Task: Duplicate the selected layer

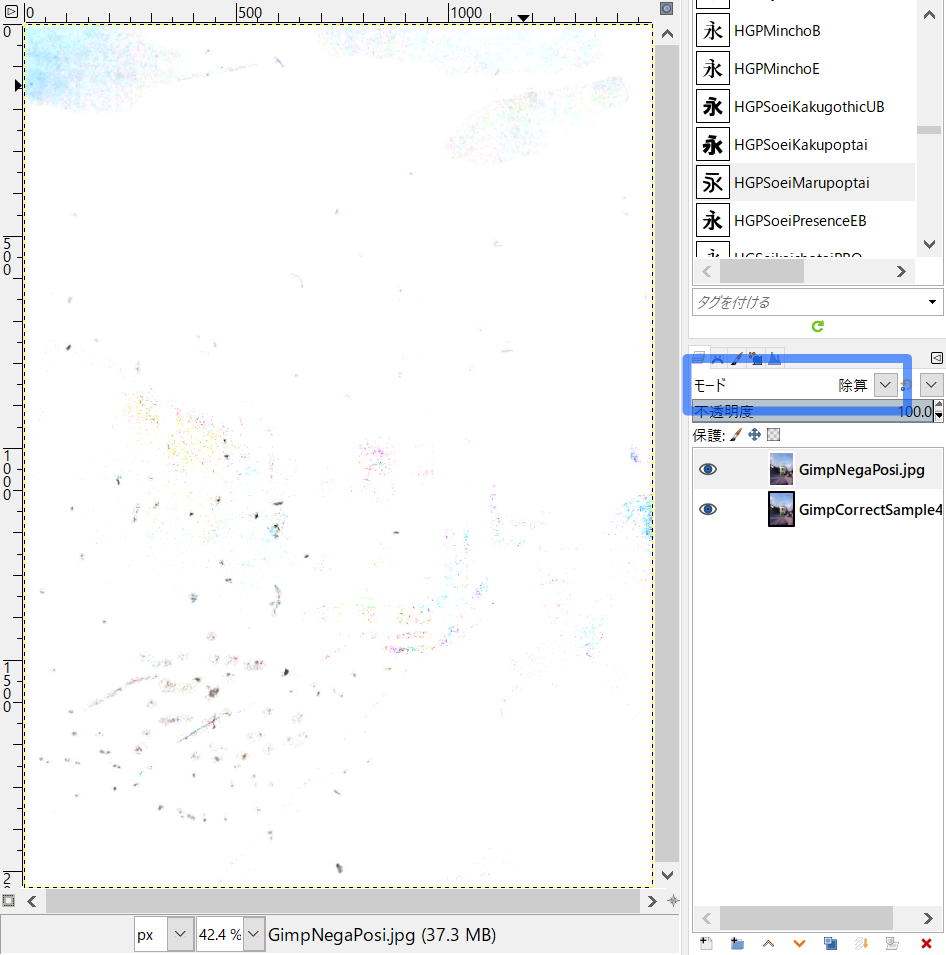Action: pyautogui.click(x=830, y=943)
